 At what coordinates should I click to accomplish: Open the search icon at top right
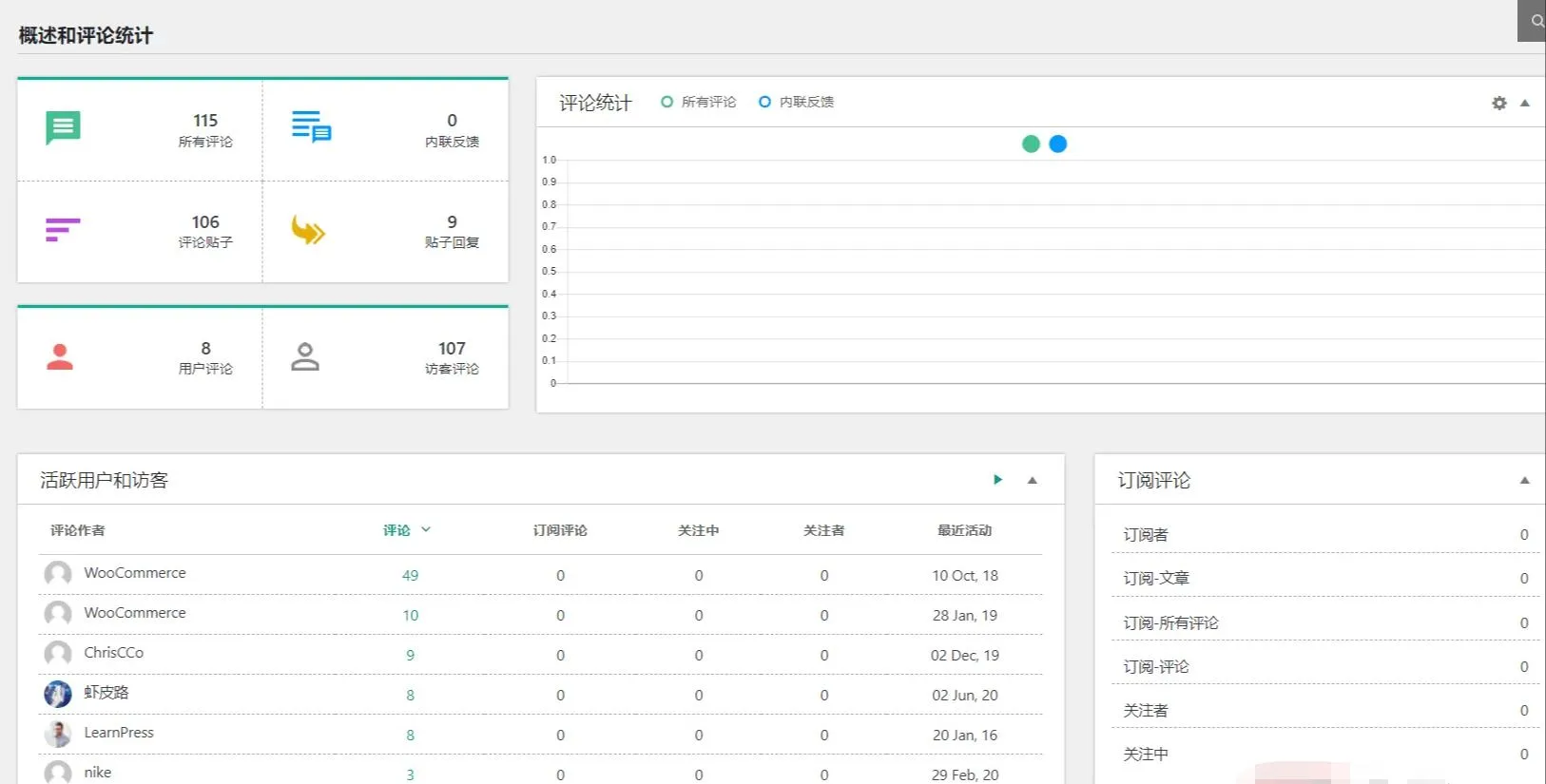pyautogui.click(x=1535, y=21)
